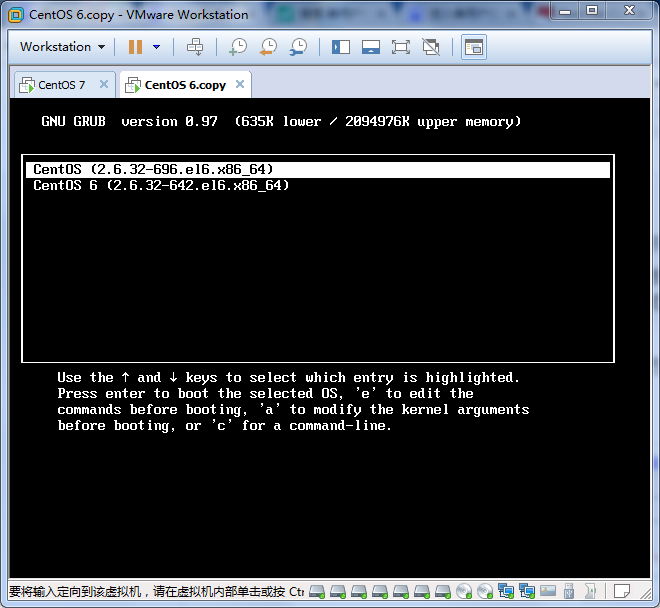660x608 pixels.
Task: Take a snapshot using the clock-plus icon
Action: 238,47
